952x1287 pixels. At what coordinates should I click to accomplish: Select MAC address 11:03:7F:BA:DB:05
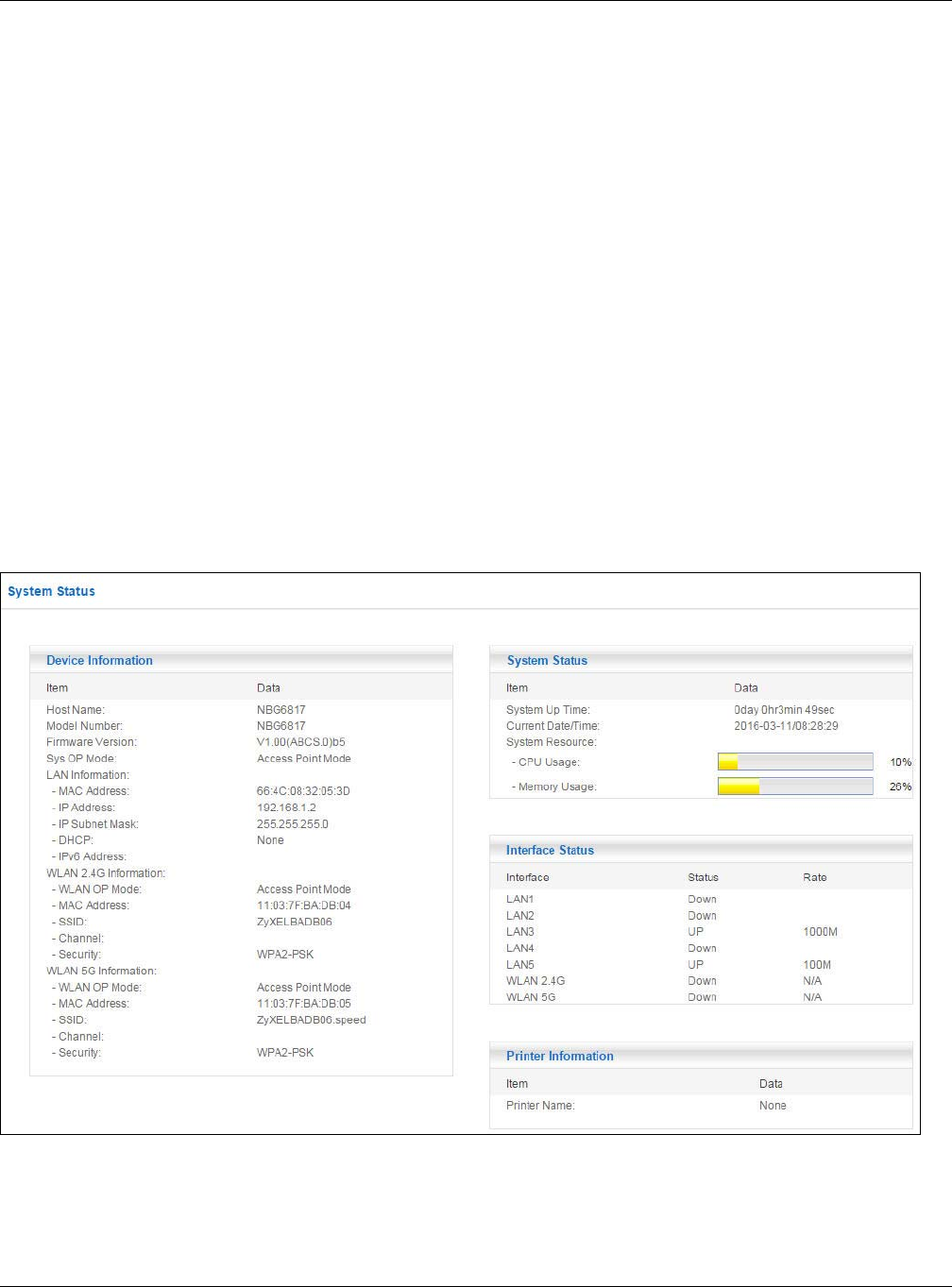click(303, 1004)
